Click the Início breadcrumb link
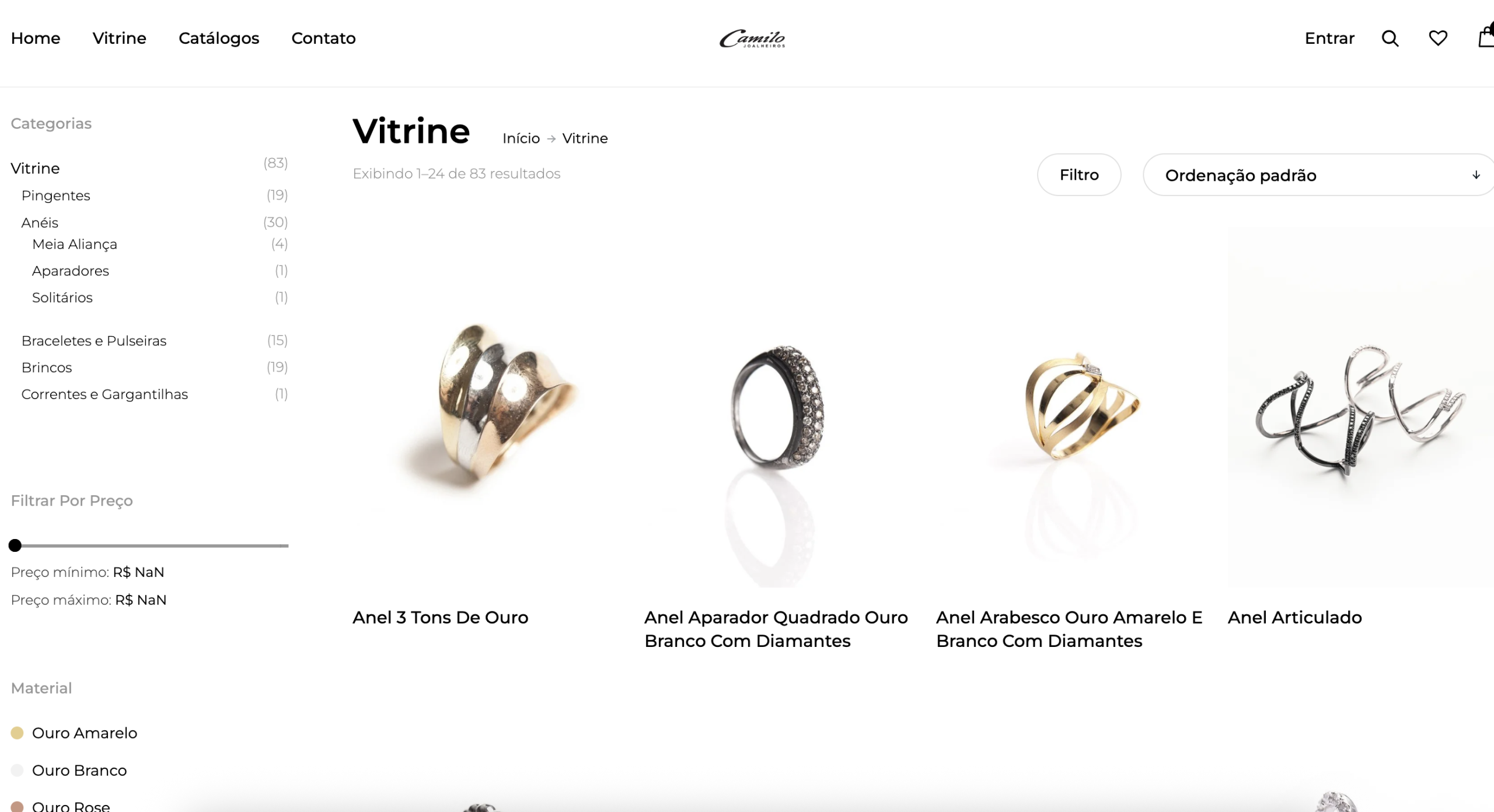This screenshot has height=812, width=1494. click(521, 138)
